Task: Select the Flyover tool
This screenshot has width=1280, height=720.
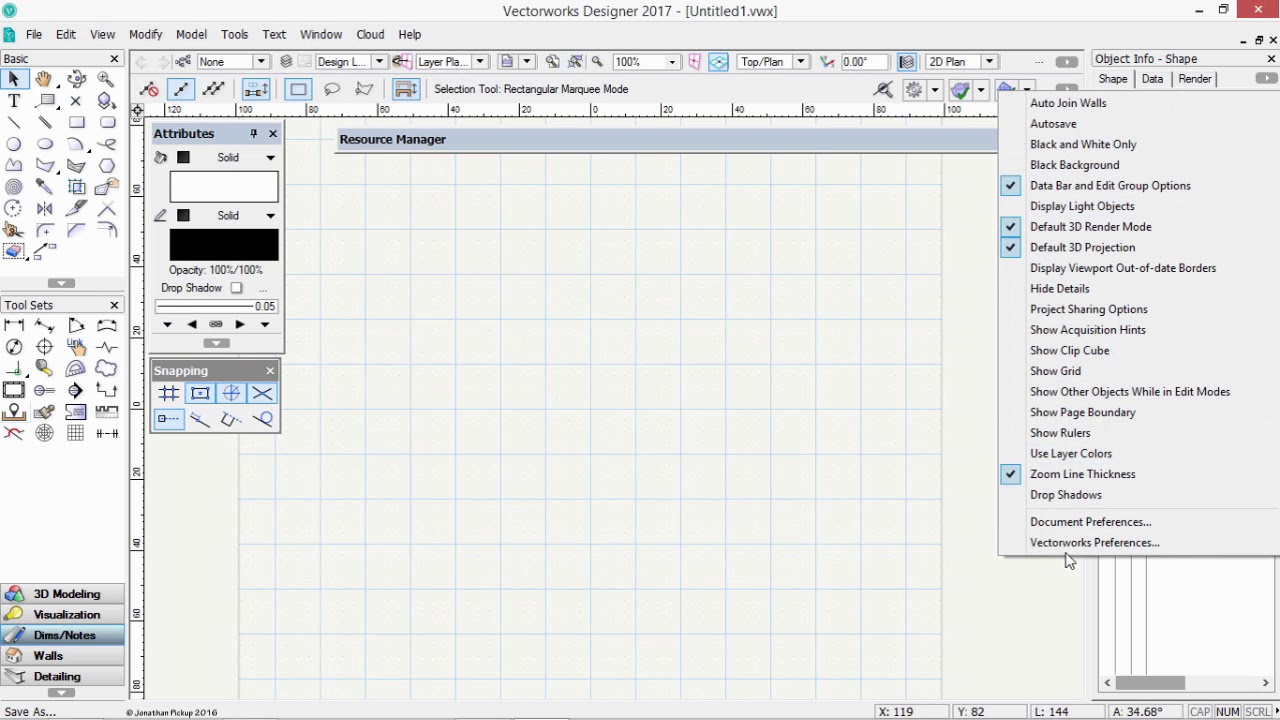Action: [76, 79]
